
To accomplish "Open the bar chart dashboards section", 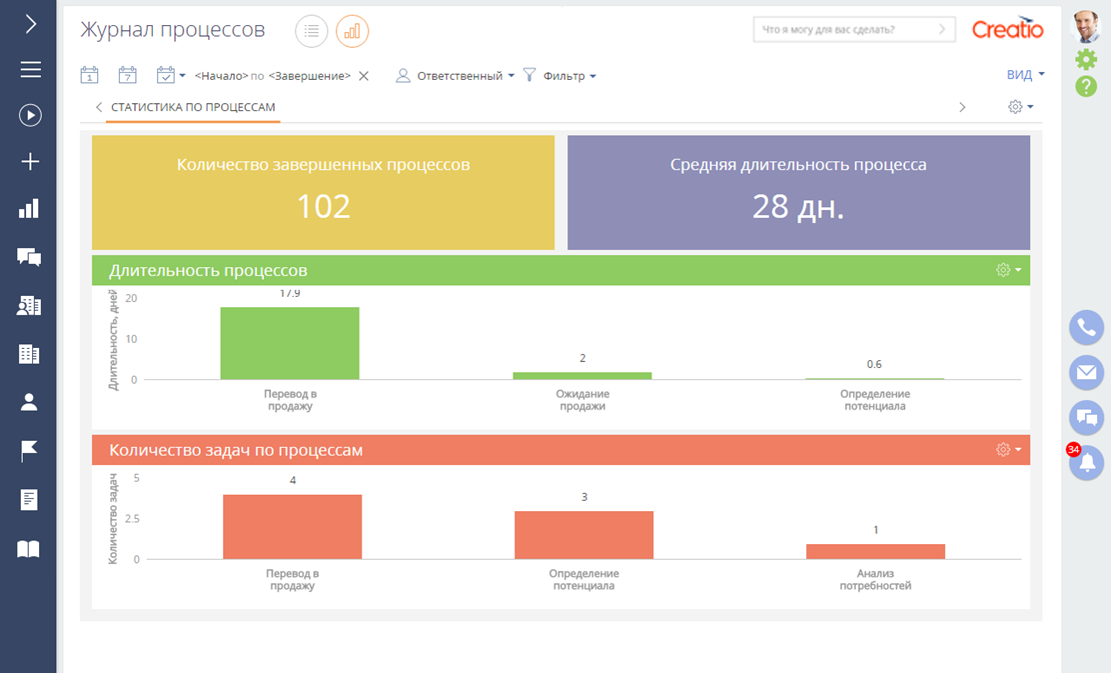I will point(30,208).
